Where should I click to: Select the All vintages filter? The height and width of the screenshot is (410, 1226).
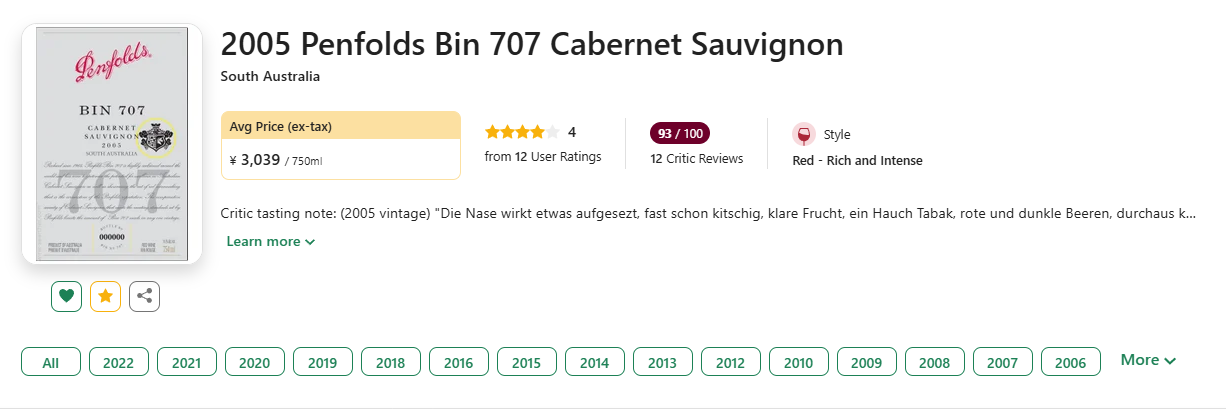[x=51, y=362]
